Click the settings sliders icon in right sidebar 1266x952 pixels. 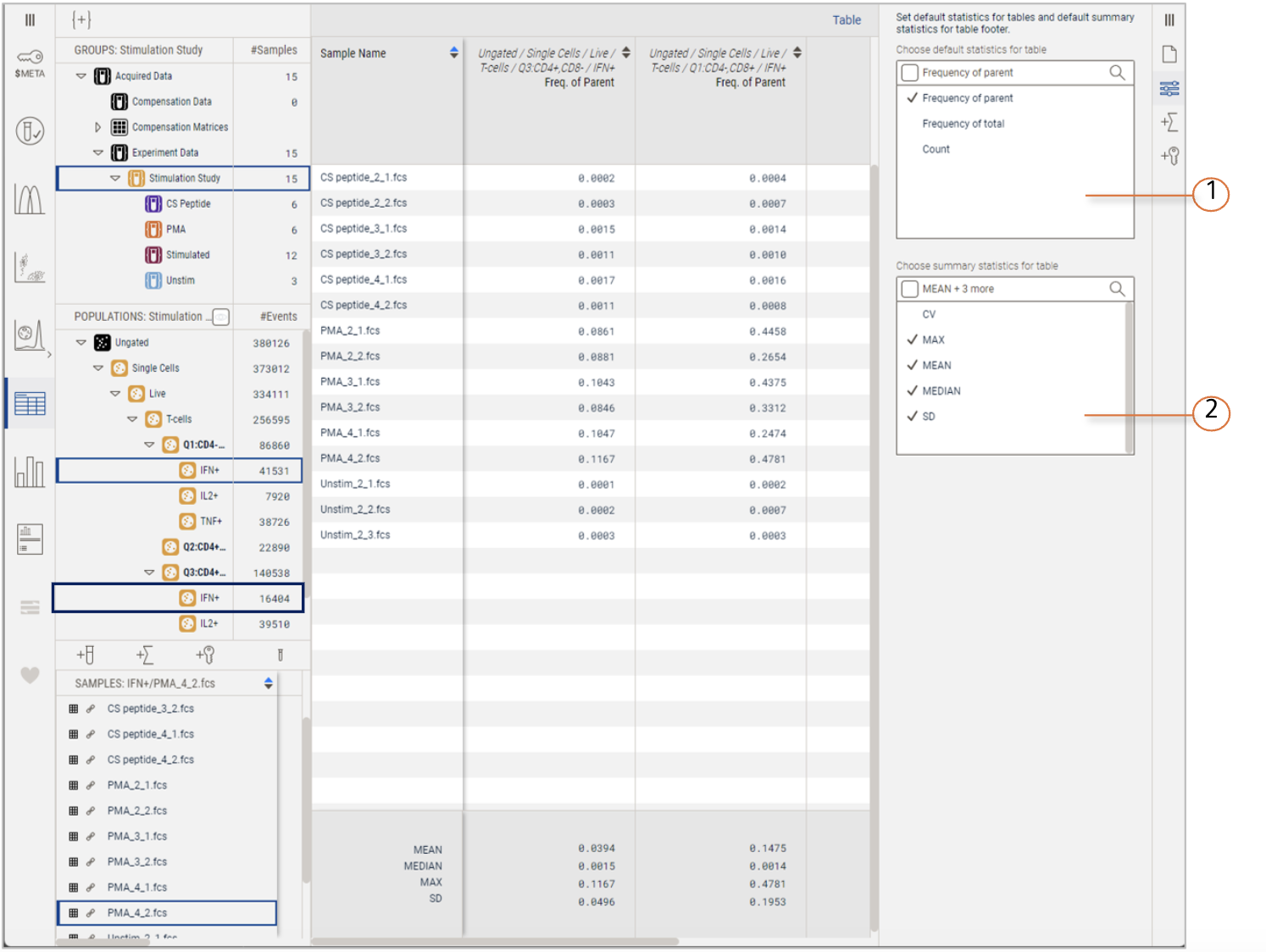1169,89
